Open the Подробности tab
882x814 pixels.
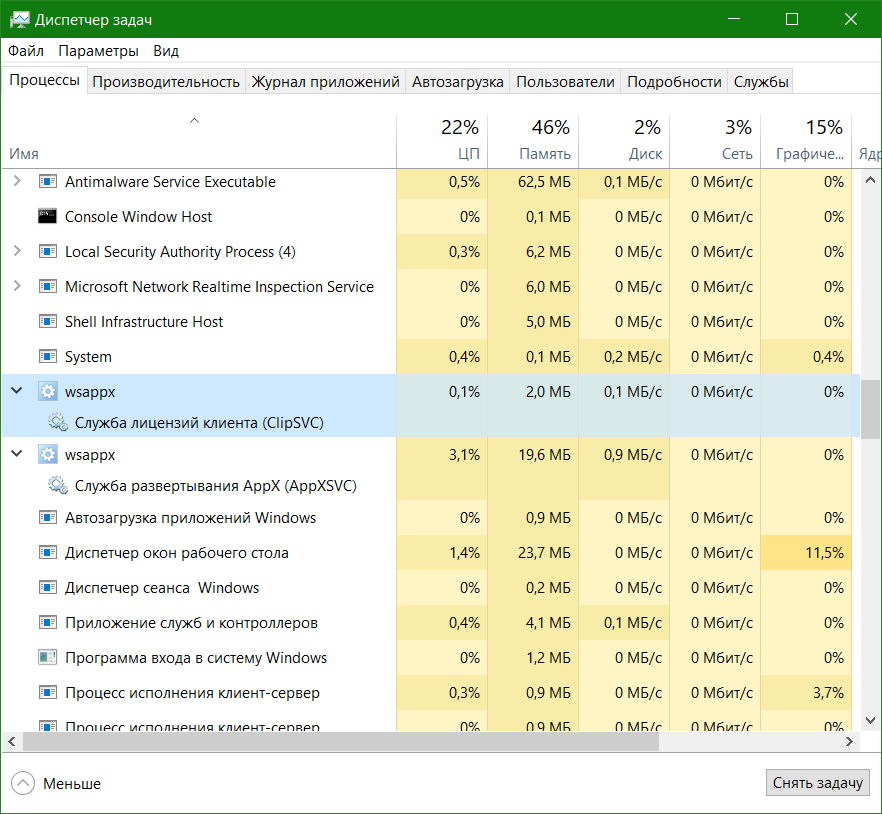click(674, 82)
